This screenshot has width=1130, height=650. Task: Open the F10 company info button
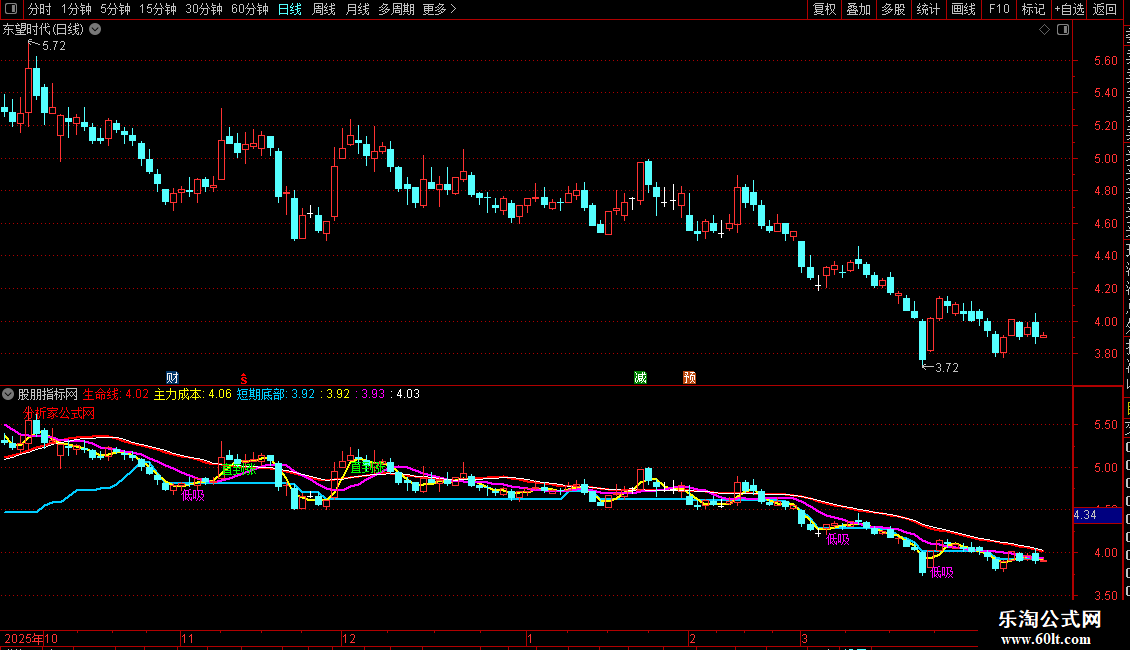pos(999,9)
